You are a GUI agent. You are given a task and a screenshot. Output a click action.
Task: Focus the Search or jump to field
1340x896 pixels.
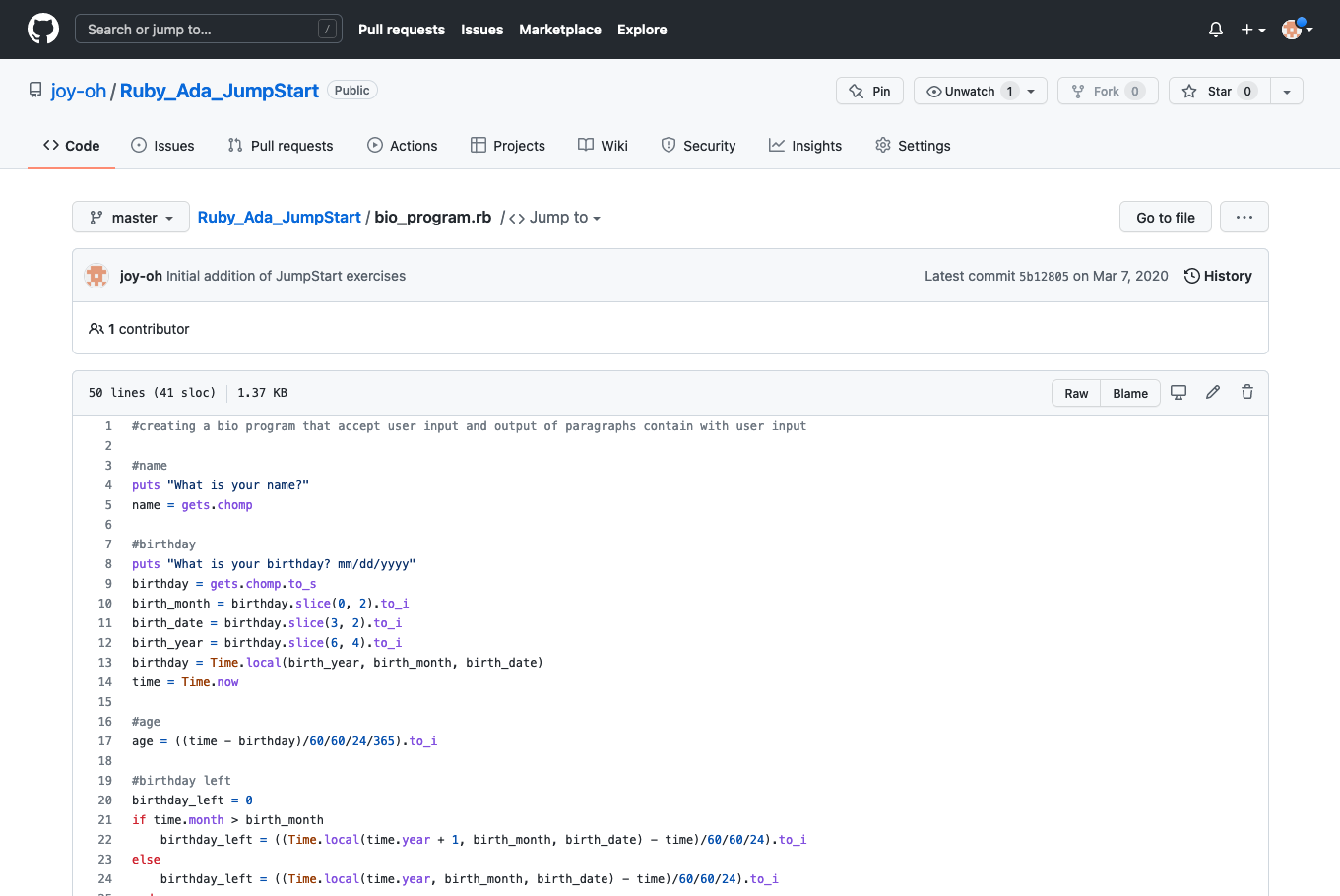(208, 30)
